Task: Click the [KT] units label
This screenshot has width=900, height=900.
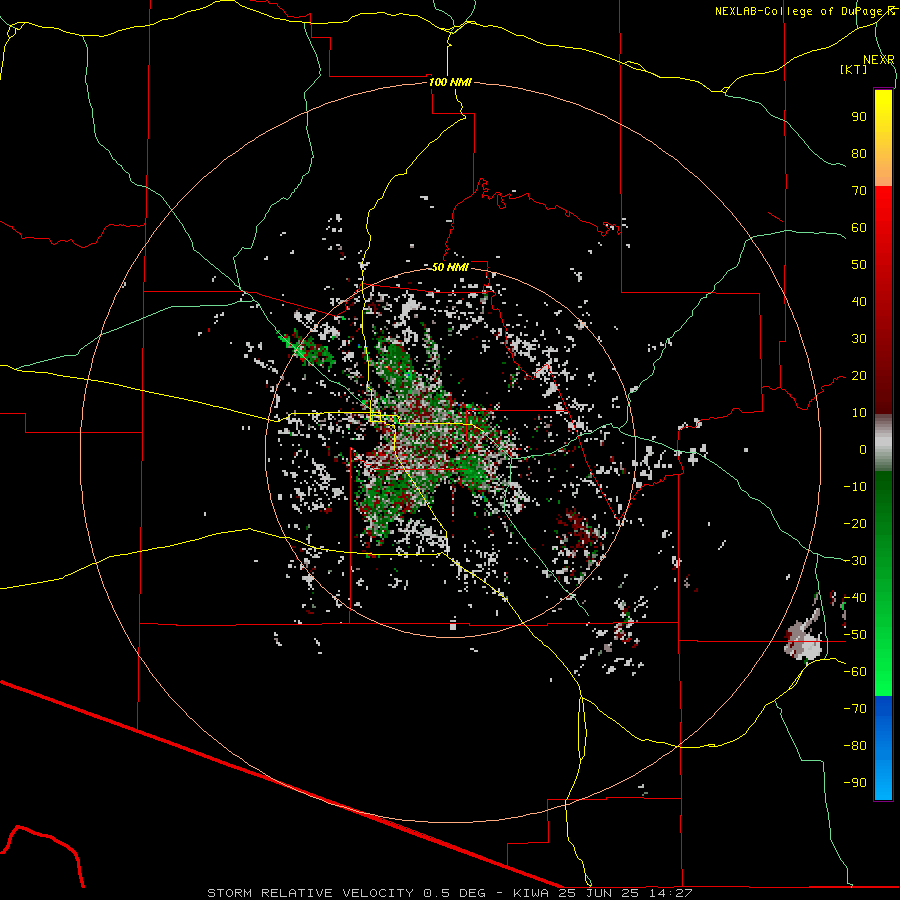Action: pyautogui.click(x=853, y=69)
